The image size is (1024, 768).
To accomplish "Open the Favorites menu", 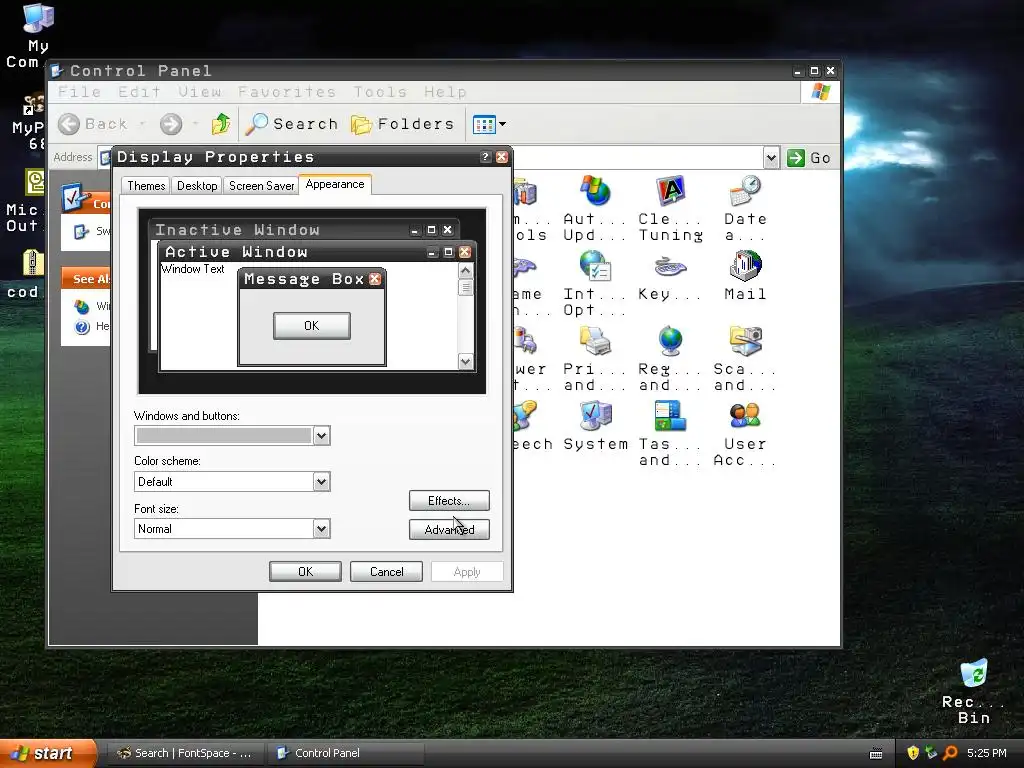I will click(287, 92).
